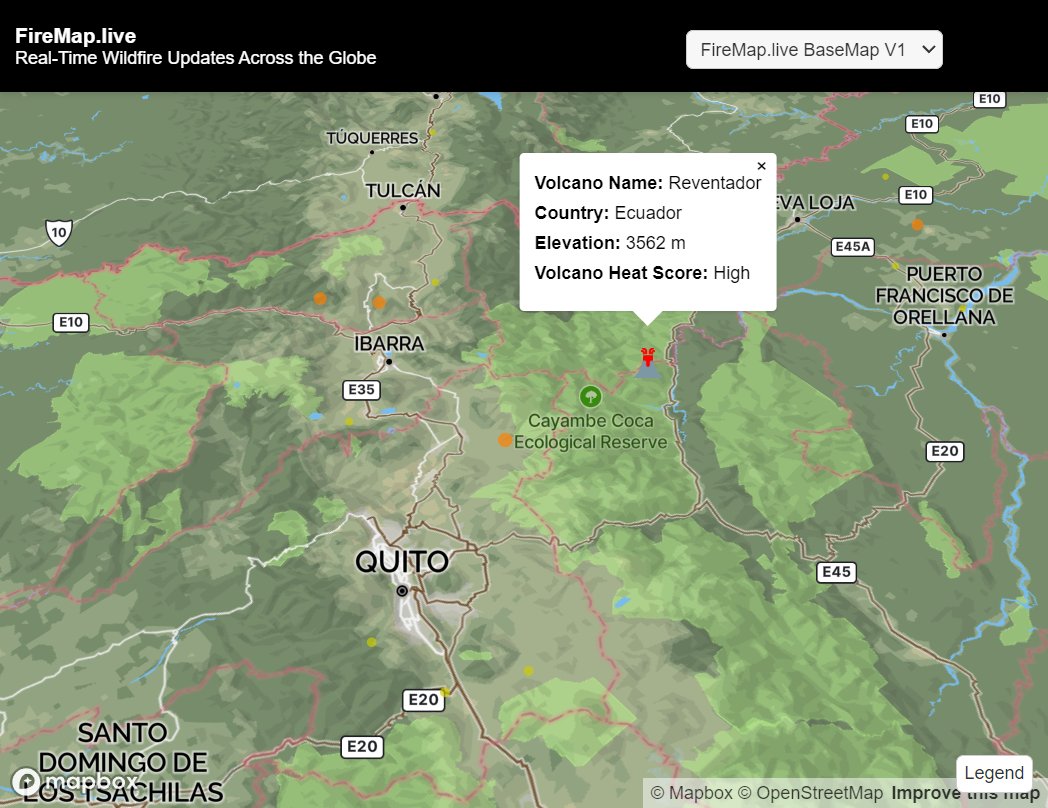Click the E45 road shield
1048x808 pixels.
[x=836, y=572]
